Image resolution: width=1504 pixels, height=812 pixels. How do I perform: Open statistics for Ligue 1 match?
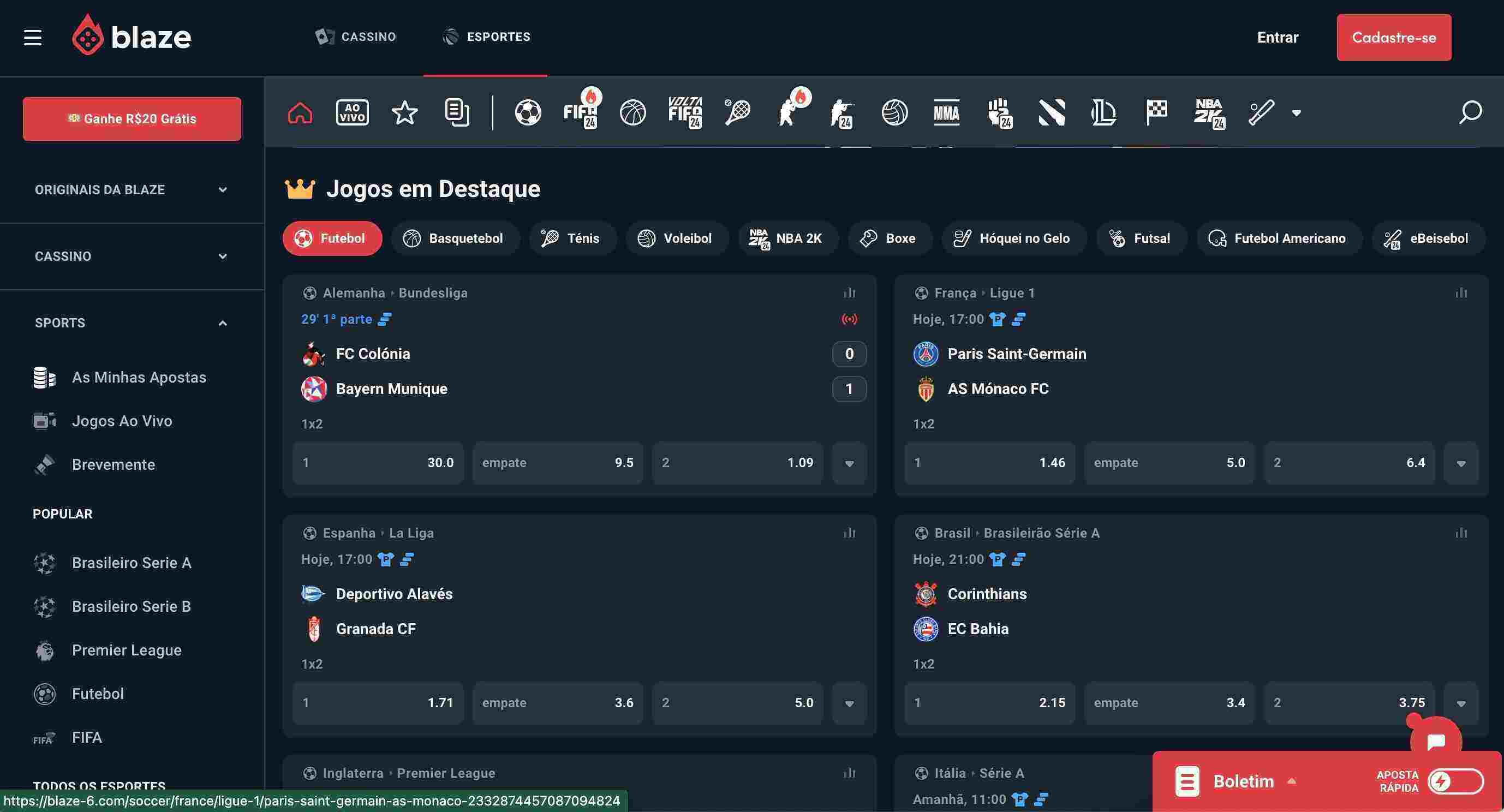tap(1461, 292)
